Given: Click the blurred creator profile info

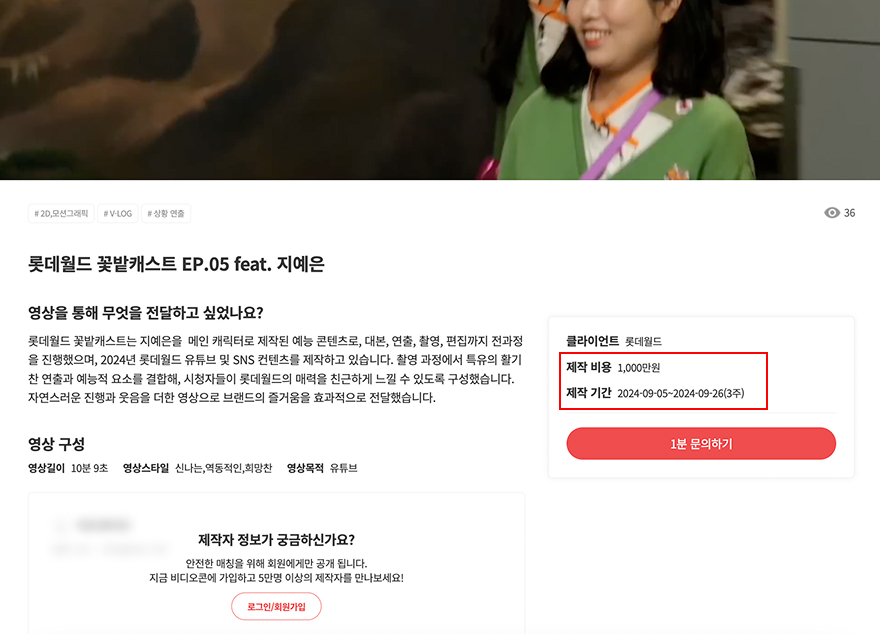Looking at the screenshot, I should (x=109, y=537).
